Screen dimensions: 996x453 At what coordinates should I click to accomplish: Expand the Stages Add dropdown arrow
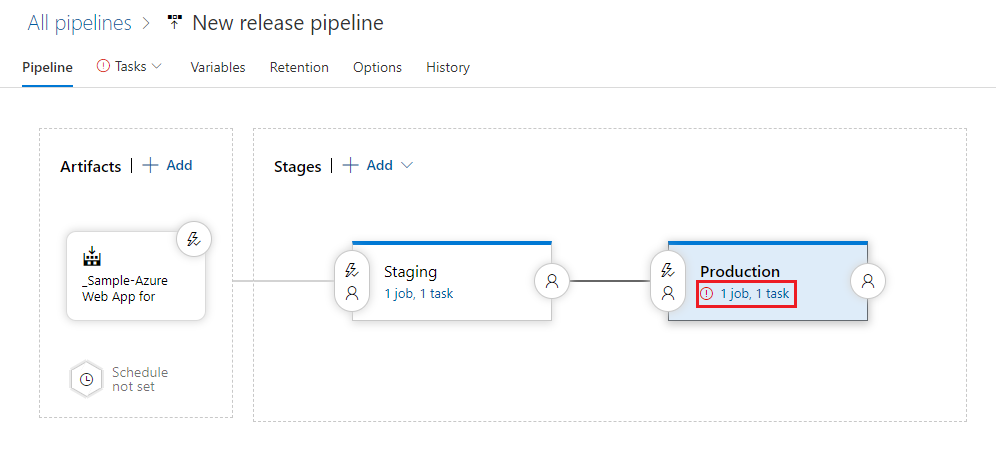[x=407, y=166]
